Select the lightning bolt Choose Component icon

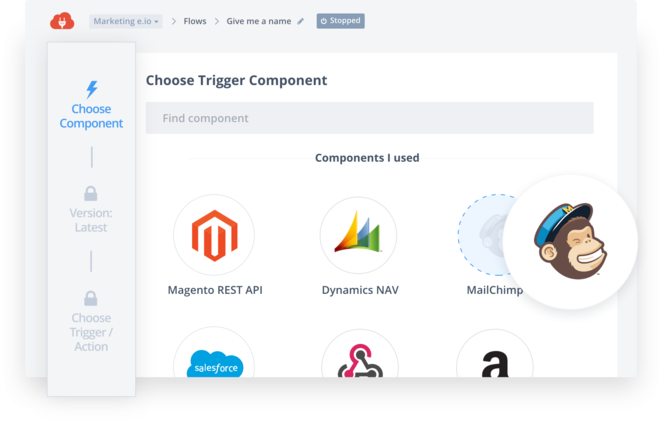tap(92, 90)
